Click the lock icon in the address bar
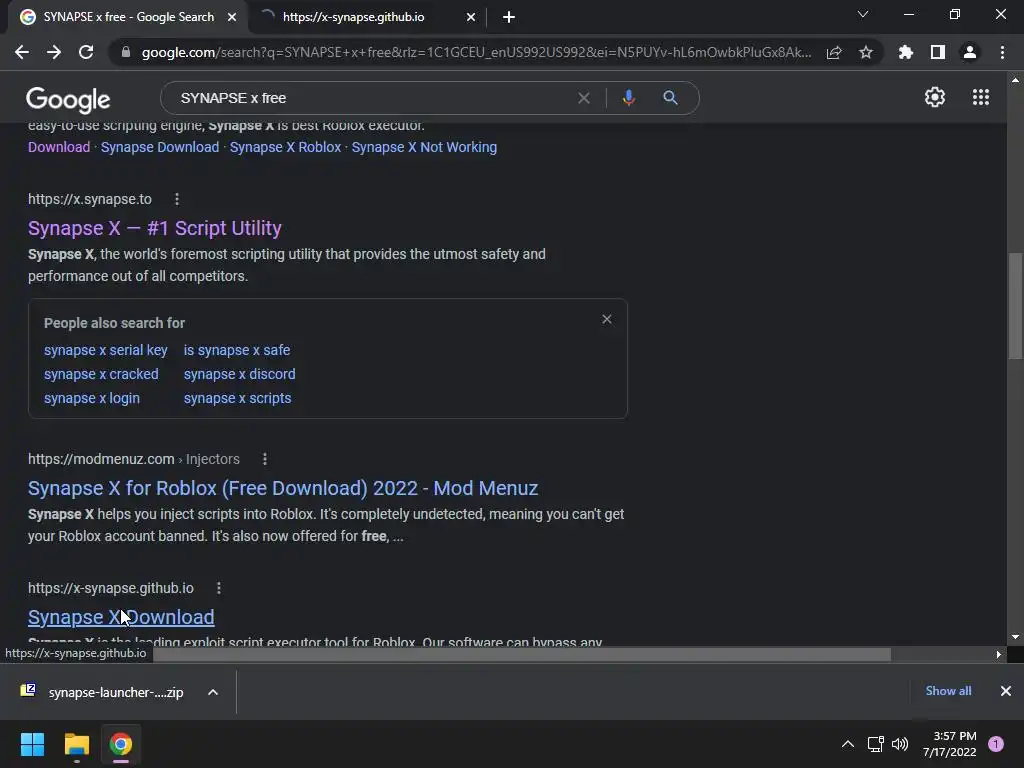Viewport: 1024px width, 768px height. pyautogui.click(x=125, y=52)
